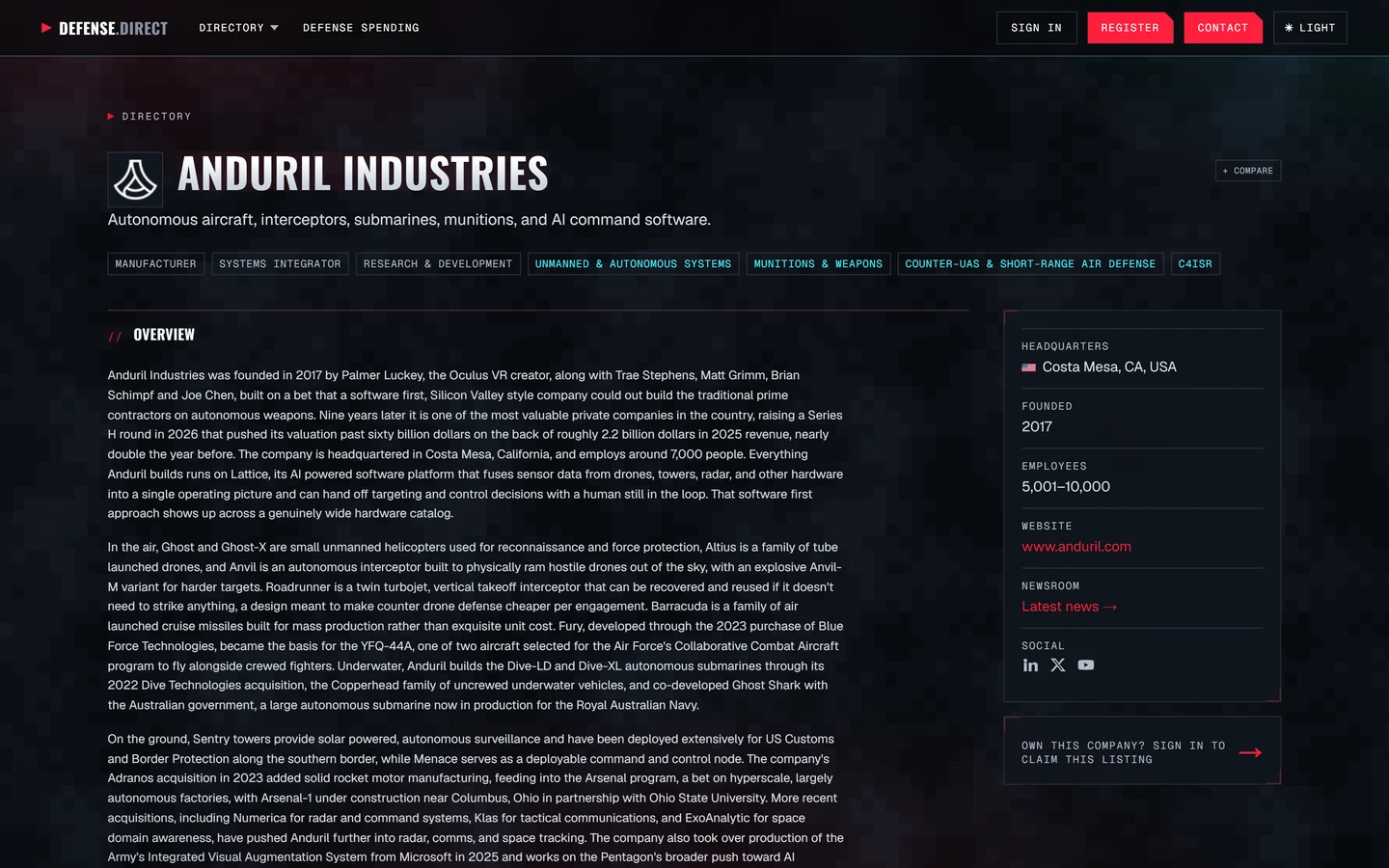This screenshot has height=868, width=1389.
Task: Select the Manufacturer tag
Action: pyautogui.click(x=155, y=264)
